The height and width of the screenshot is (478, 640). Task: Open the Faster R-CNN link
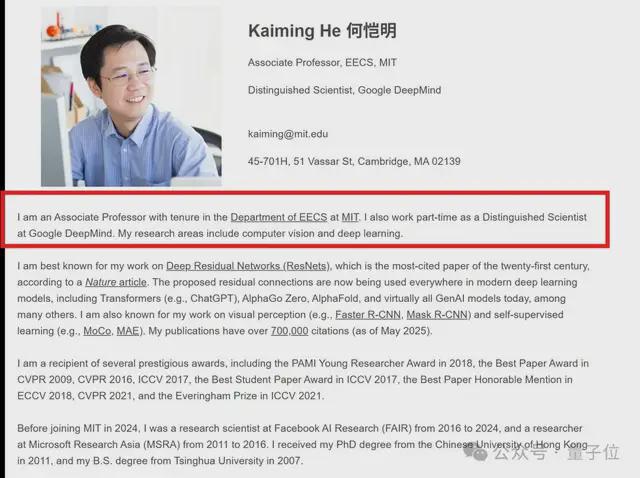(368, 315)
